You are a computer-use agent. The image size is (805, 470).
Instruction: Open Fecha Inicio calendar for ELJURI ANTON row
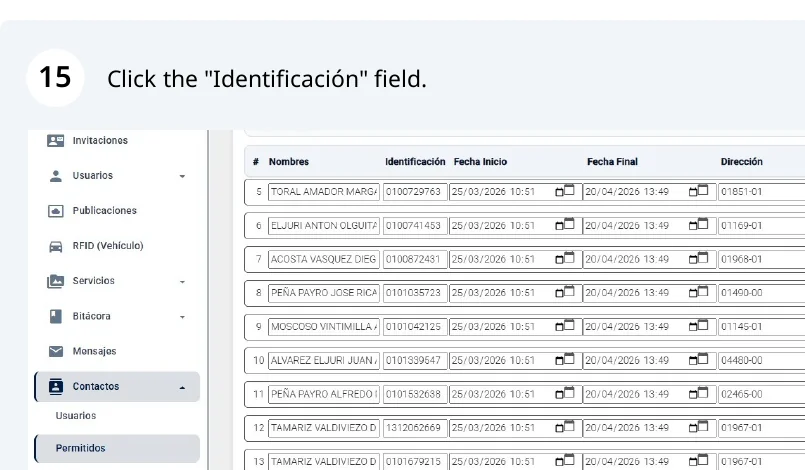pos(565,225)
